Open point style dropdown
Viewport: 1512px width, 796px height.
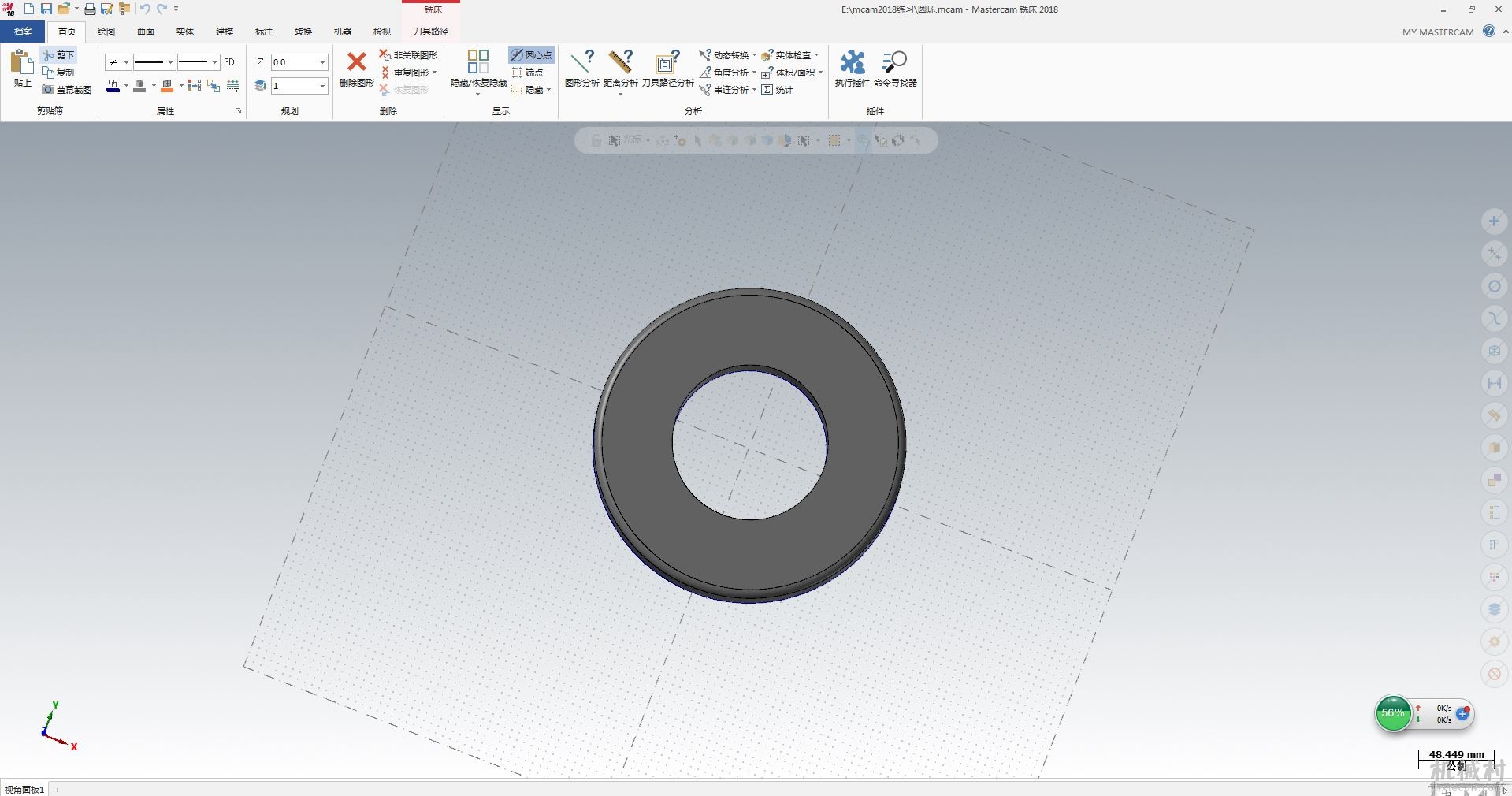click(126, 62)
